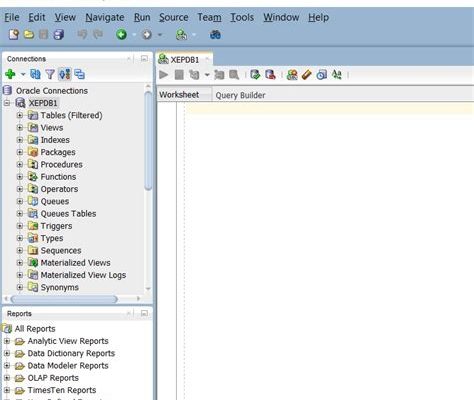Expand Analytic View Reports folder

tap(7, 341)
